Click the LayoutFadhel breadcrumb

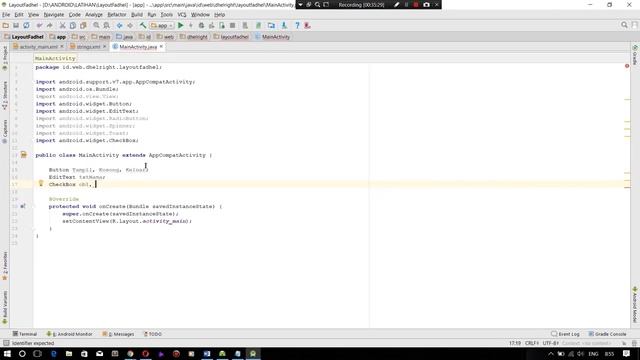pyautogui.click(x=24, y=37)
